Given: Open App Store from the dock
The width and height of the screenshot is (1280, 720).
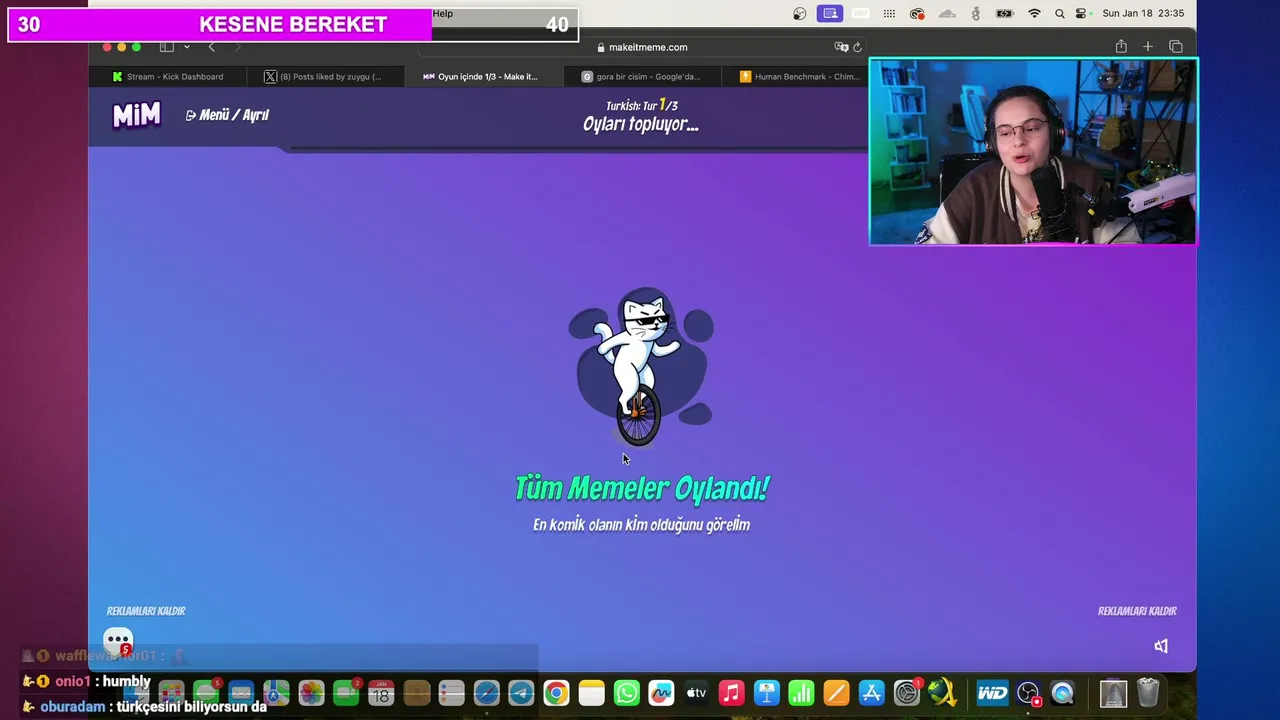Looking at the screenshot, I should (x=872, y=693).
